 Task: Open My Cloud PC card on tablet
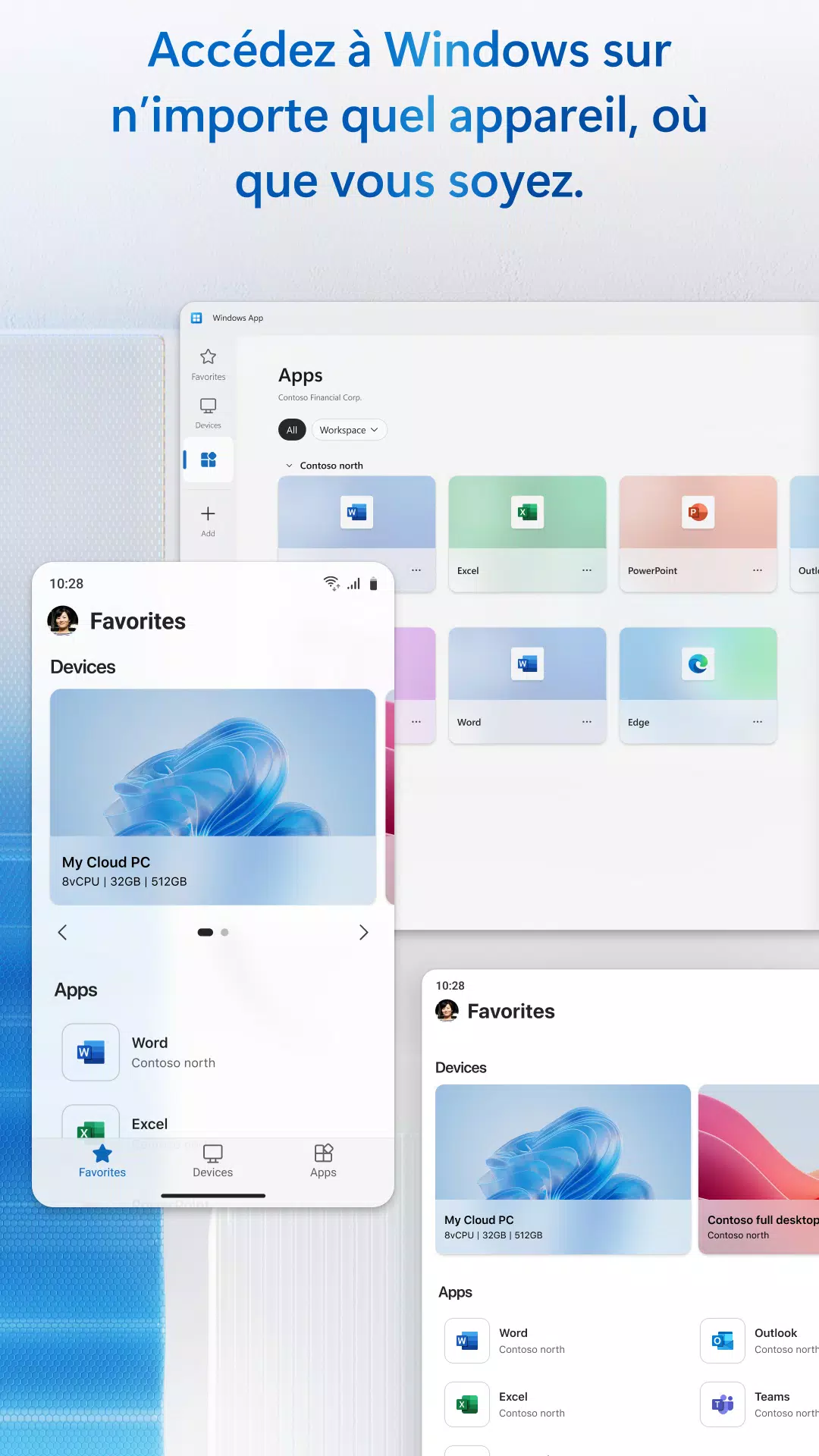pos(563,1169)
